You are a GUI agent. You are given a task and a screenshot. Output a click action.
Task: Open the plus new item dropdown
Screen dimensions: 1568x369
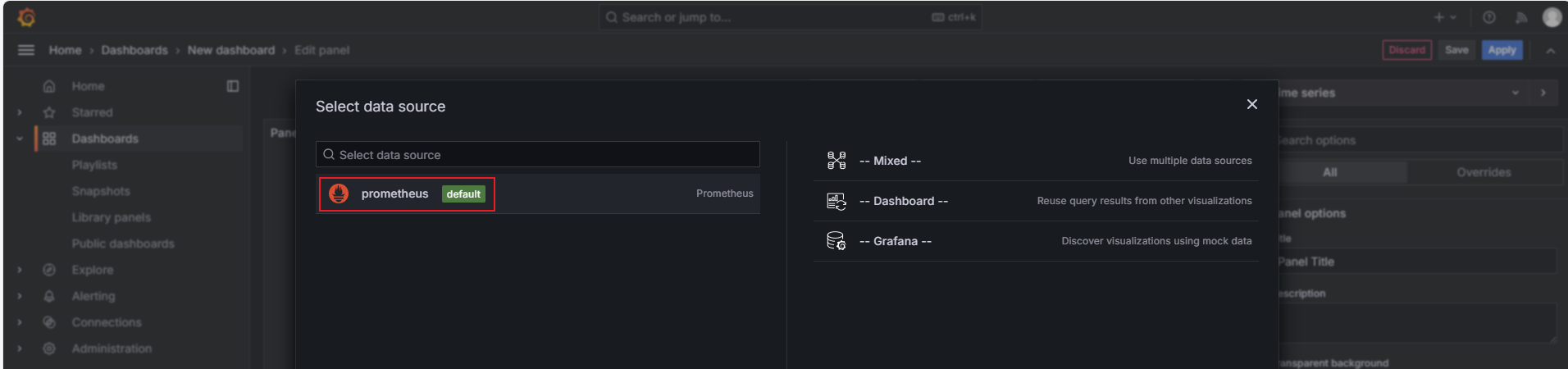click(x=1444, y=17)
